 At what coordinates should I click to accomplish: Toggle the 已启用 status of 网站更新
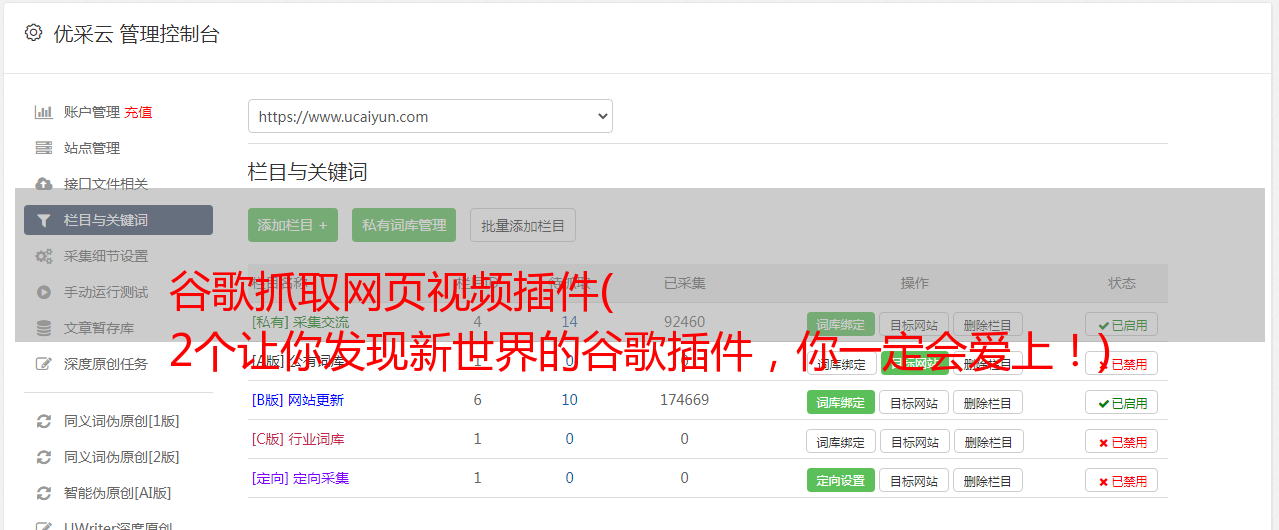coord(1122,403)
